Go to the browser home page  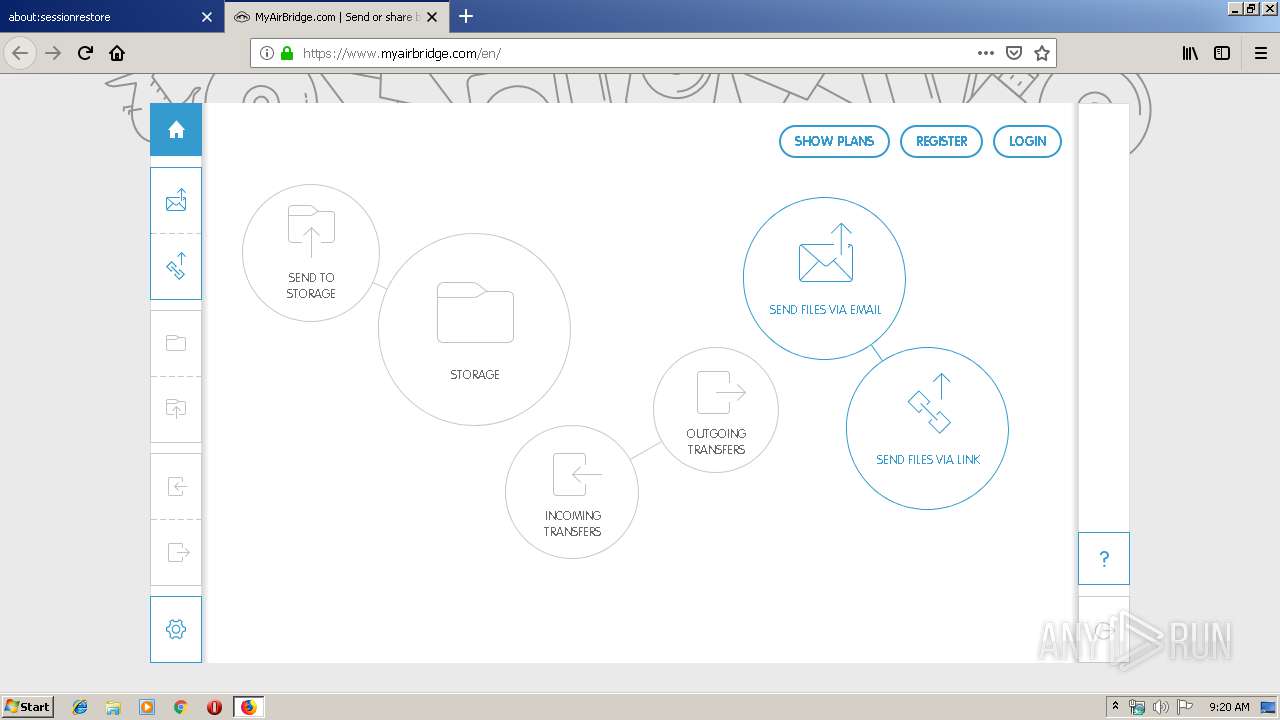(117, 53)
